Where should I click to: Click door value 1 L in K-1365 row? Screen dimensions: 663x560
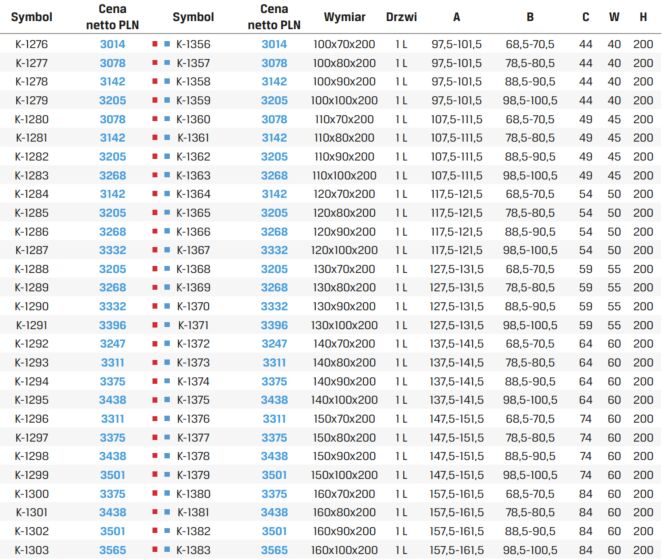(x=401, y=213)
